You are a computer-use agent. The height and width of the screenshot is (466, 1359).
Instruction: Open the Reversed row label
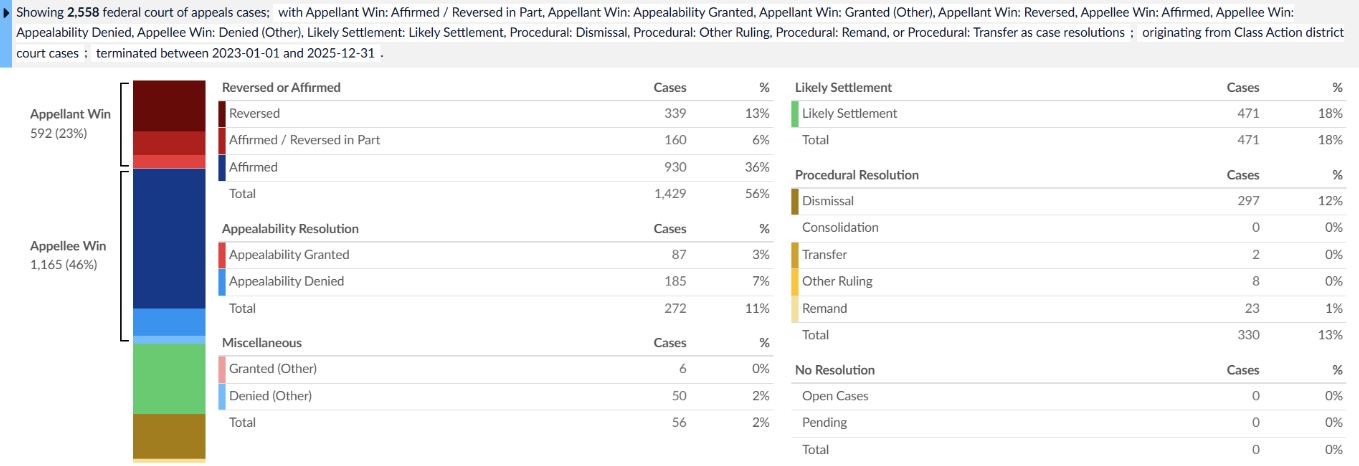pyautogui.click(x=254, y=114)
